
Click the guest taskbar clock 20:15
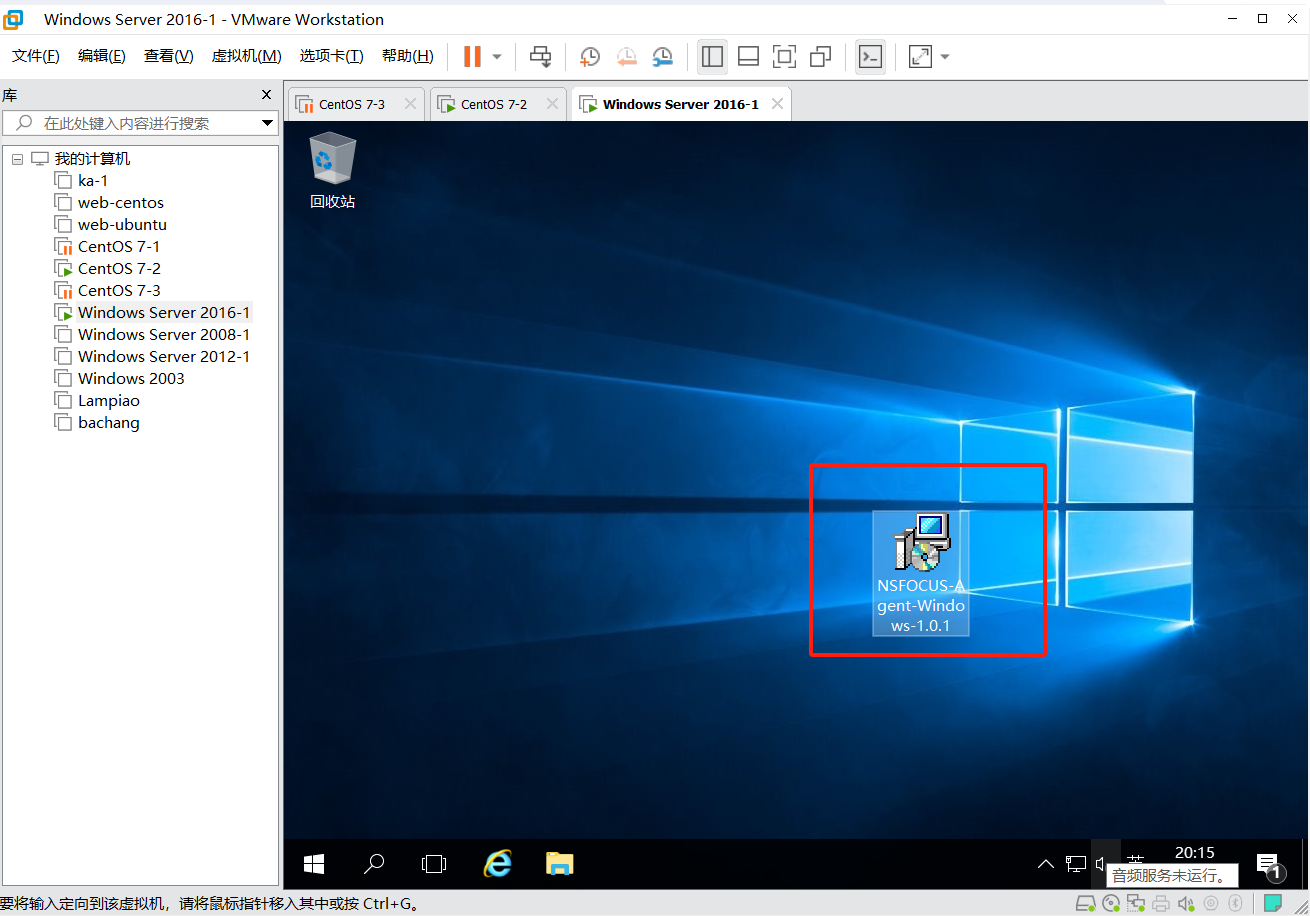tap(1194, 853)
